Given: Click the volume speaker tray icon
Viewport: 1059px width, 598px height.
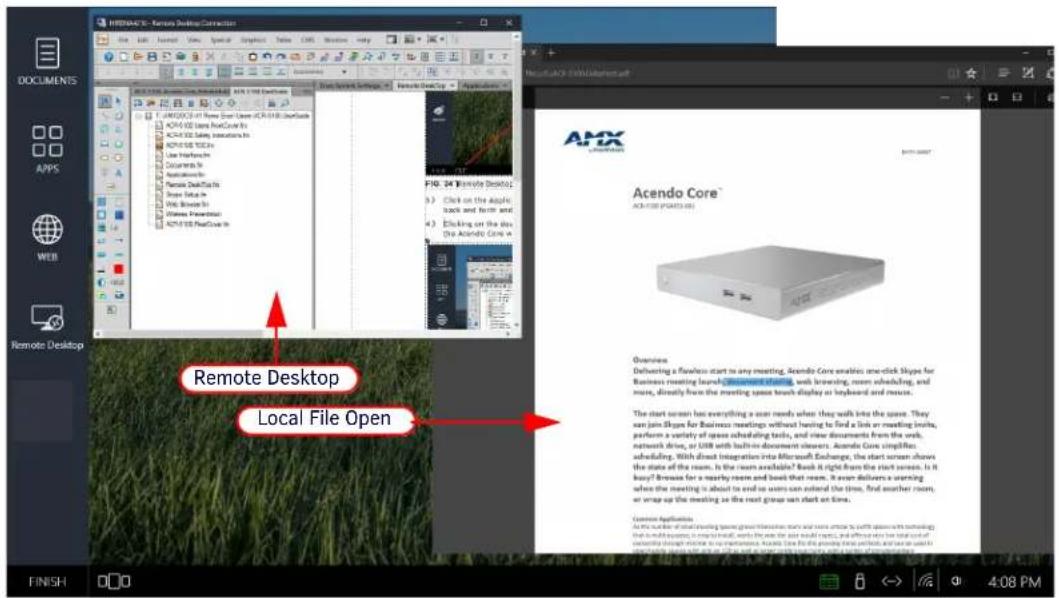Looking at the screenshot, I should 956,581.
